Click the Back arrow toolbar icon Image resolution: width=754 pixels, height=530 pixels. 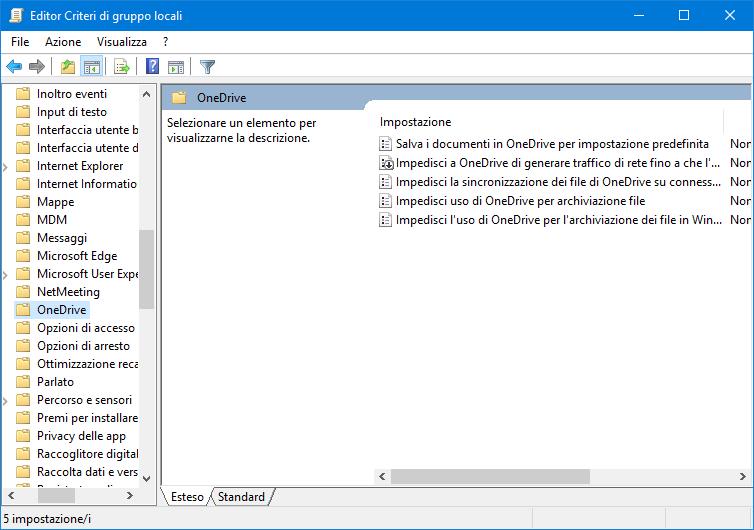(14, 66)
